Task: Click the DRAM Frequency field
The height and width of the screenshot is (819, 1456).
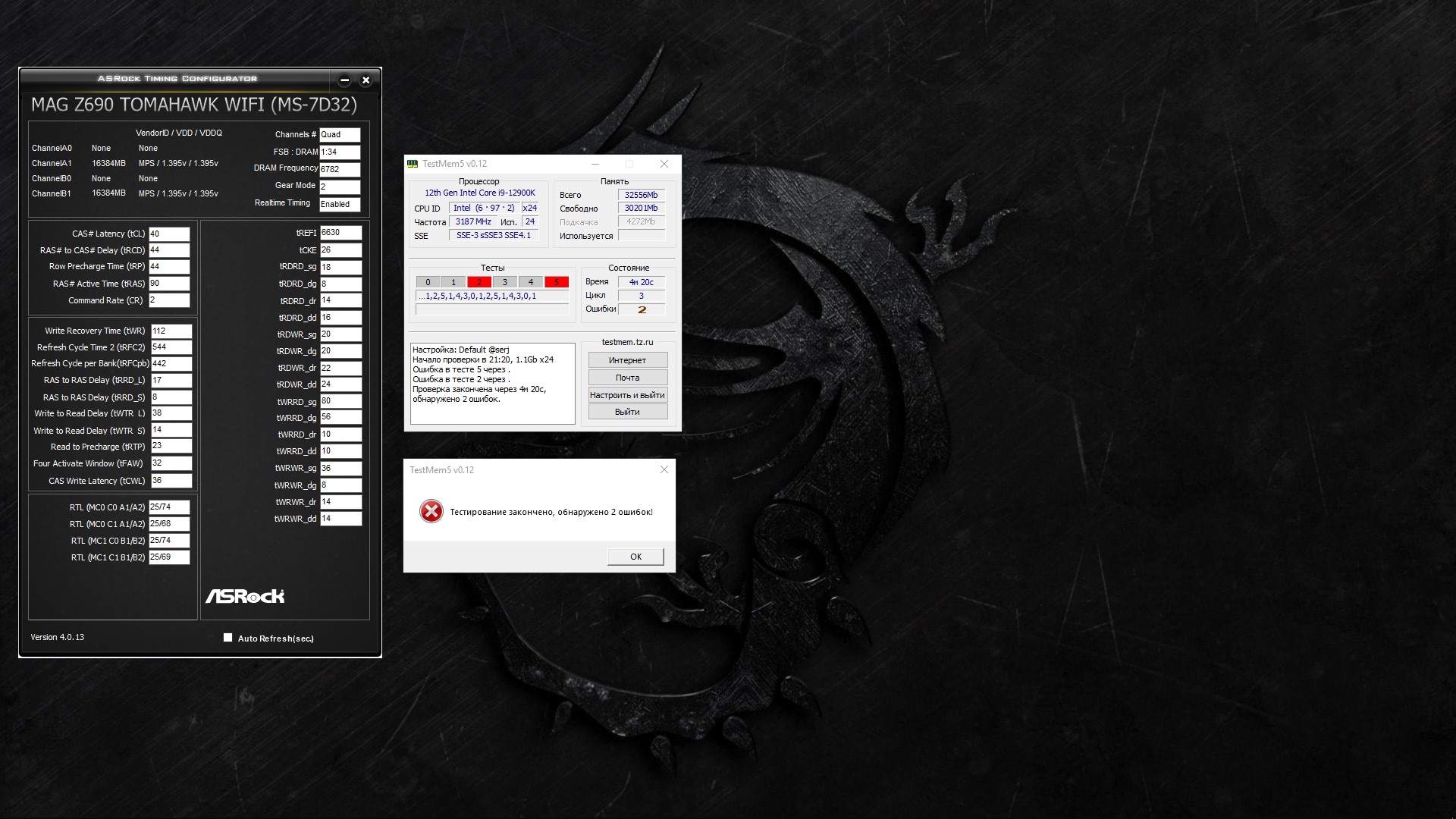Action: click(339, 169)
